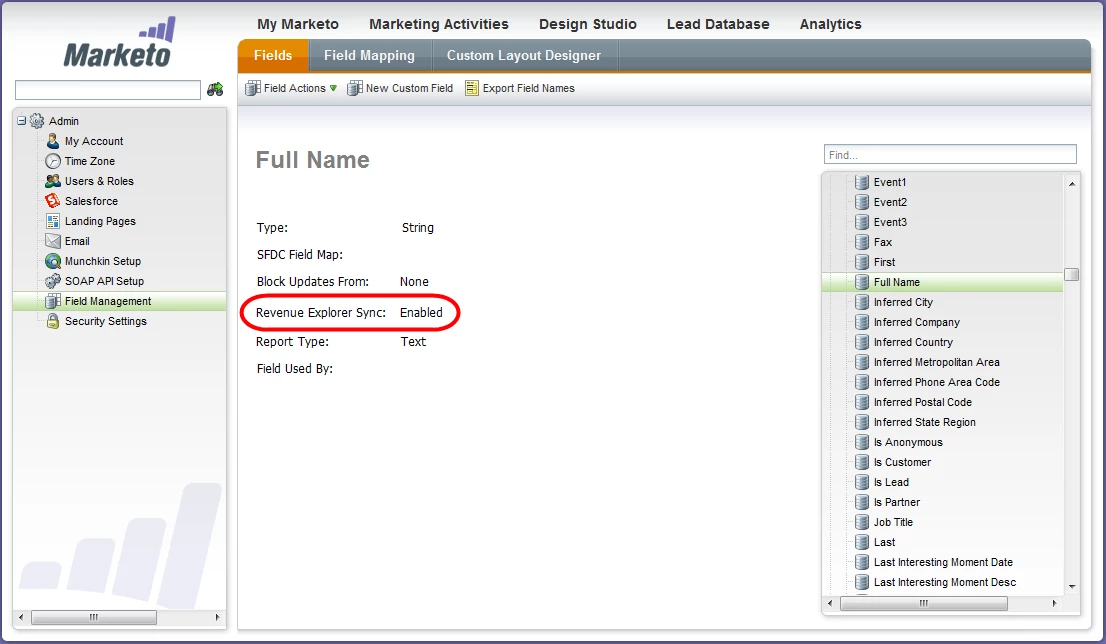Select Munchkin Setup in Admin tree

103,261
